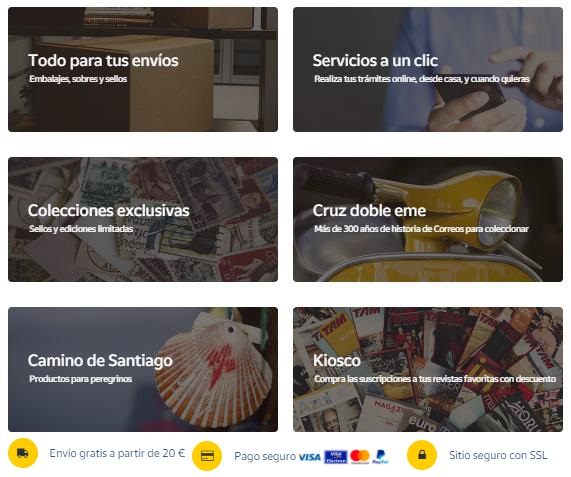This screenshot has width=571, height=477.
Task: Click the Visa Electron logo
Action: (336, 457)
